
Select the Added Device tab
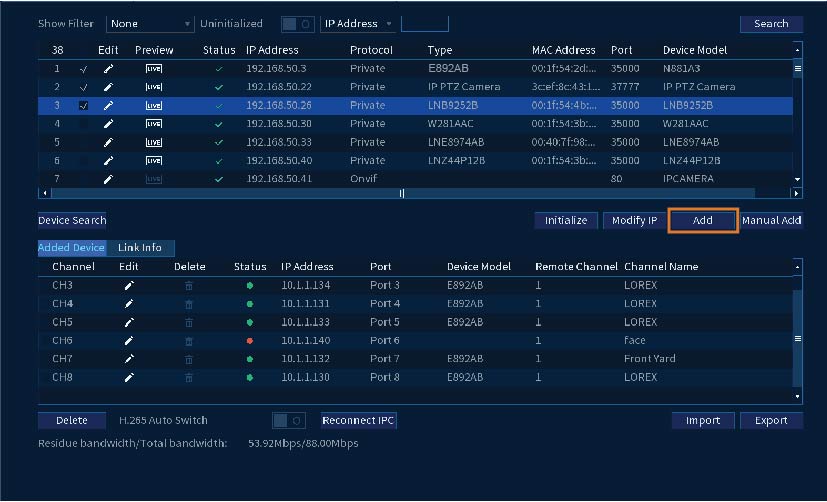coord(72,248)
